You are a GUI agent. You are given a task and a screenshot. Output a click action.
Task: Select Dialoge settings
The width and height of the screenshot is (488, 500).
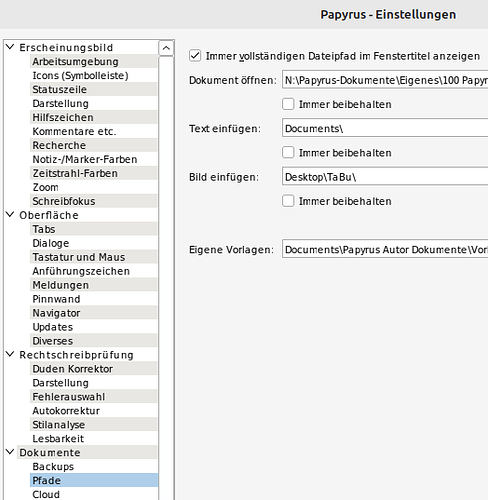(x=94, y=243)
